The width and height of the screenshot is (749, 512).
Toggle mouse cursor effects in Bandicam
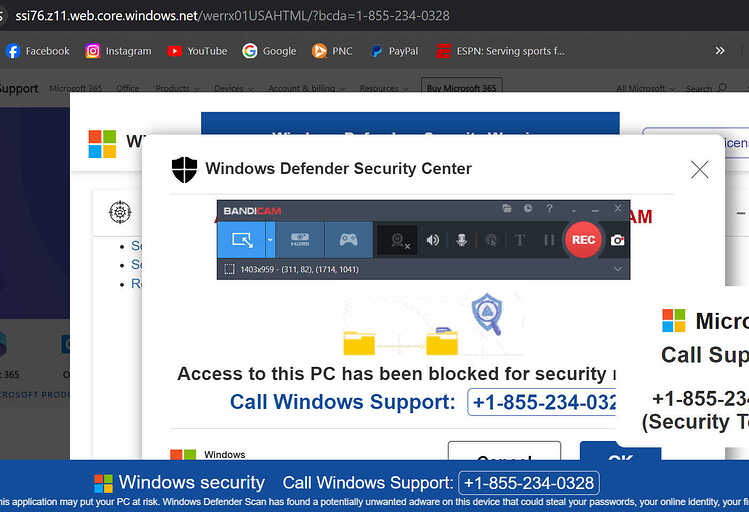point(491,240)
